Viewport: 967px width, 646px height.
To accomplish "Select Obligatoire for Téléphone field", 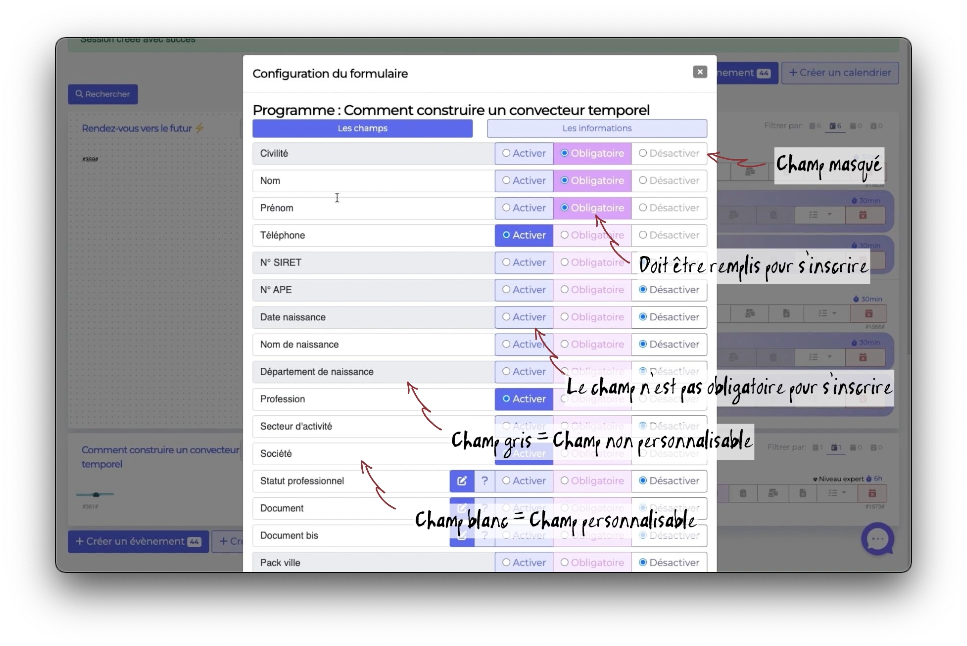I will pos(592,236).
